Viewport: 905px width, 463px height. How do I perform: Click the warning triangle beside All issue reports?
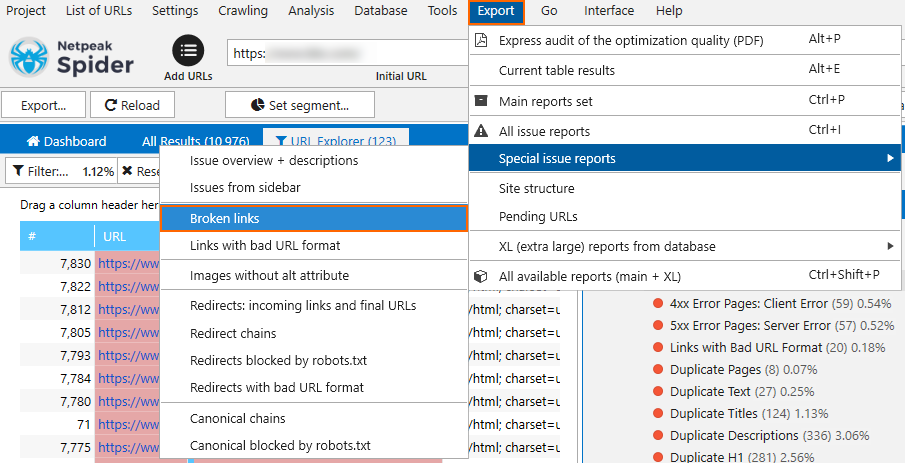tap(481, 131)
